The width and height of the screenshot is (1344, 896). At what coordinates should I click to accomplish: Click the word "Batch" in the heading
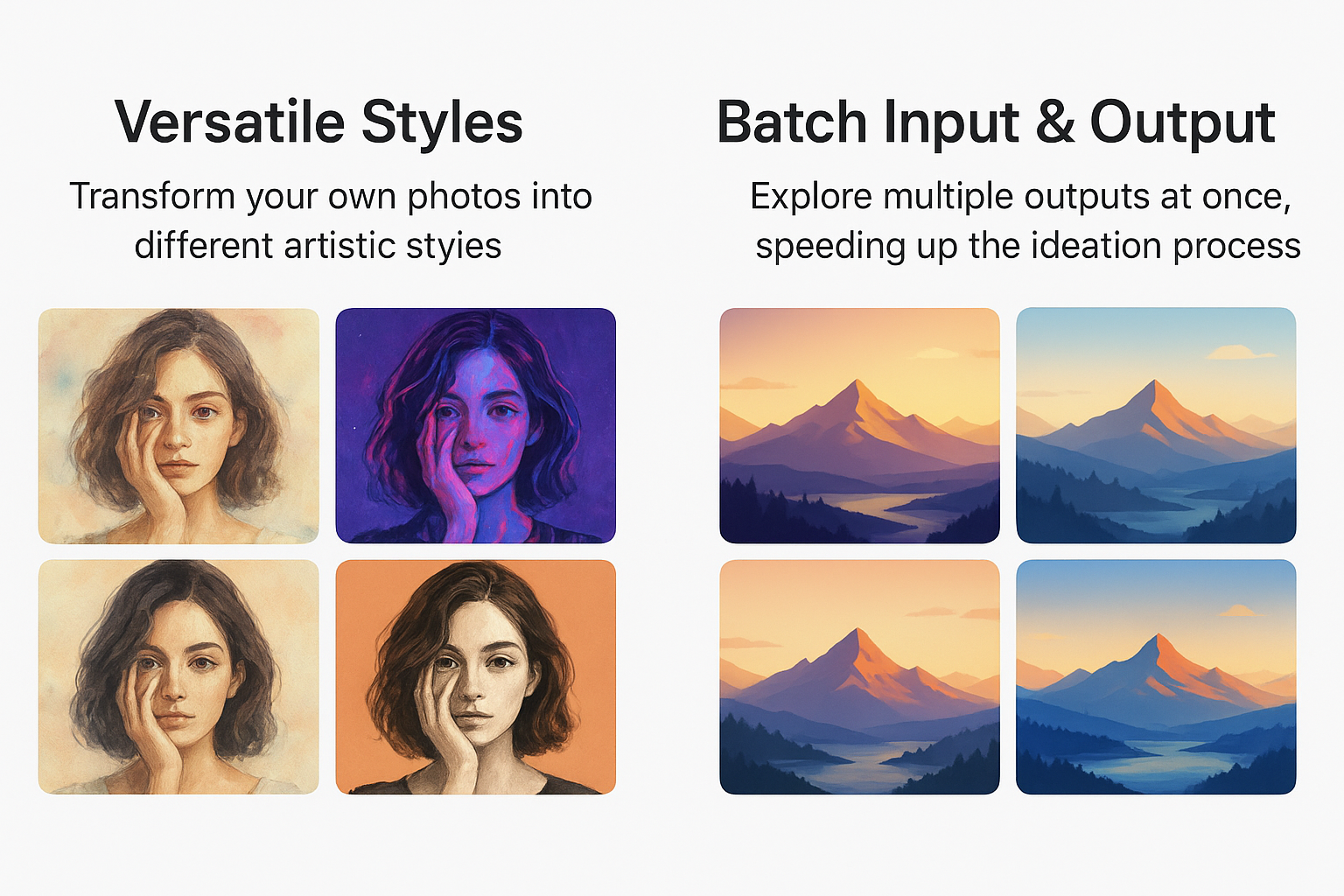click(x=791, y=122)
